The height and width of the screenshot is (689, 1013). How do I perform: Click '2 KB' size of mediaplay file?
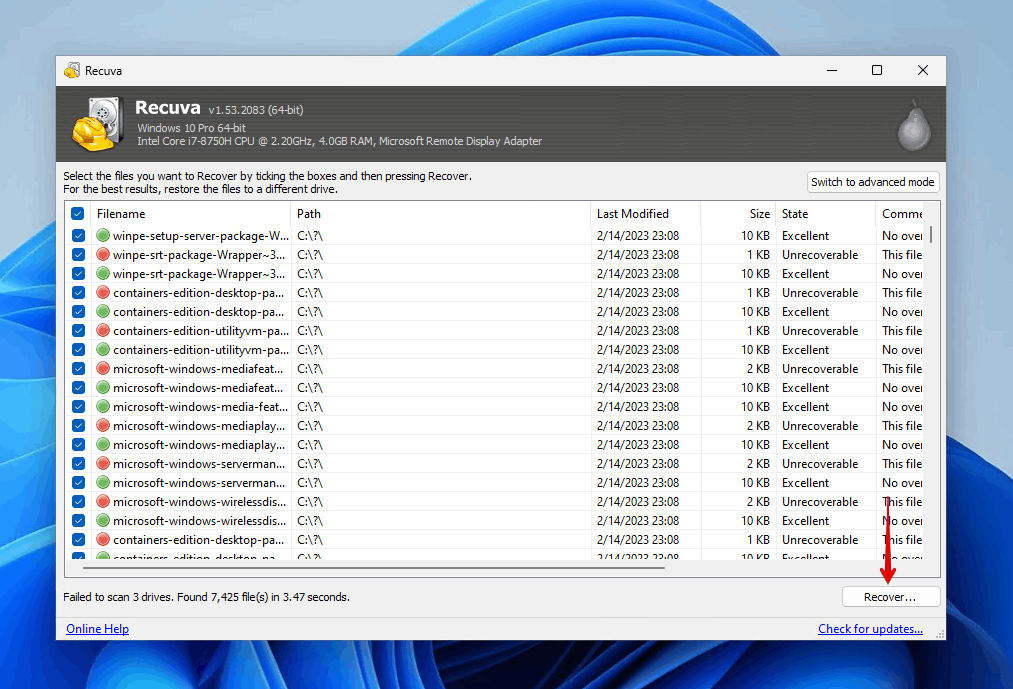[758, 426]
